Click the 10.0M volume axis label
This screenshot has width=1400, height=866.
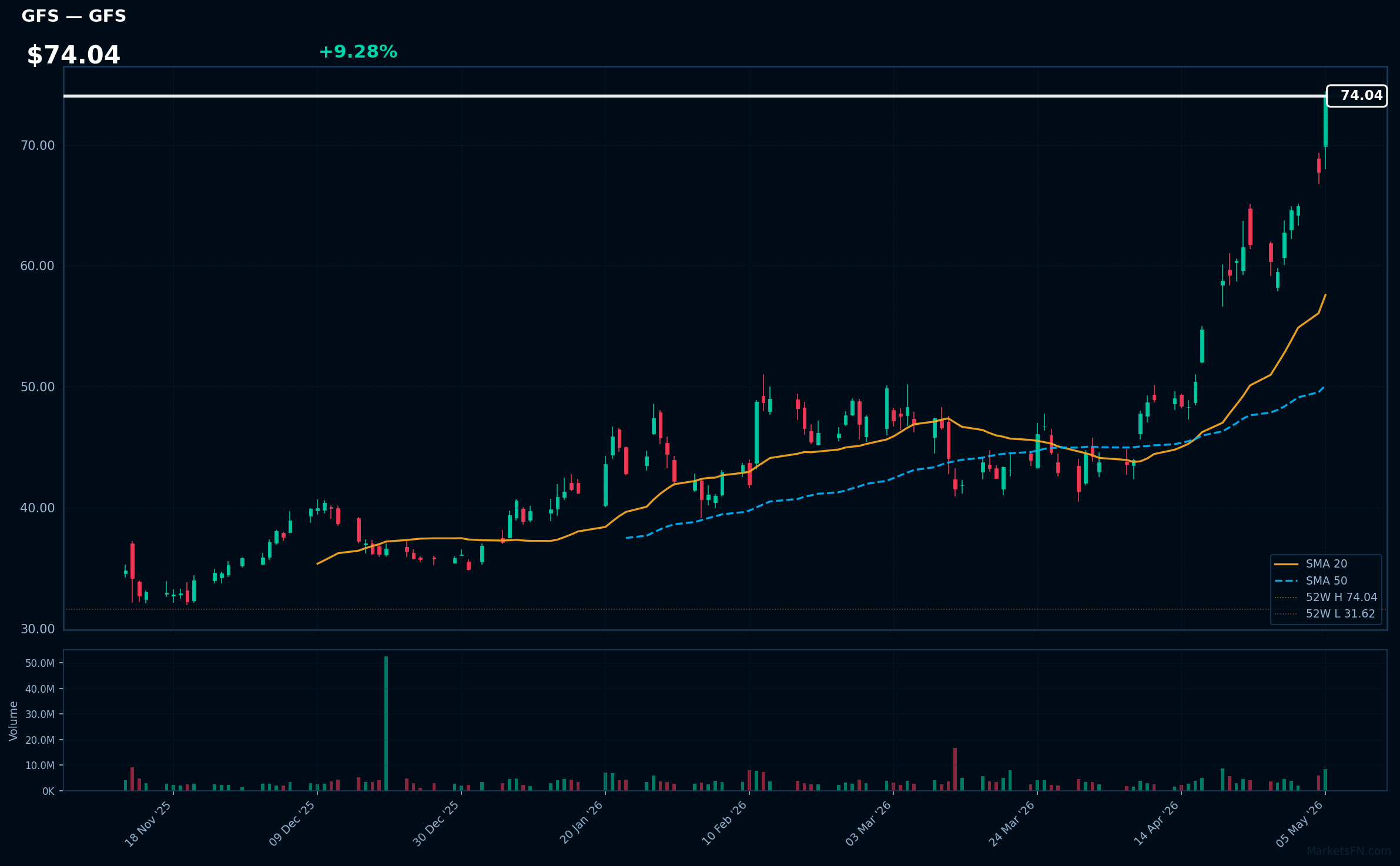40,766
